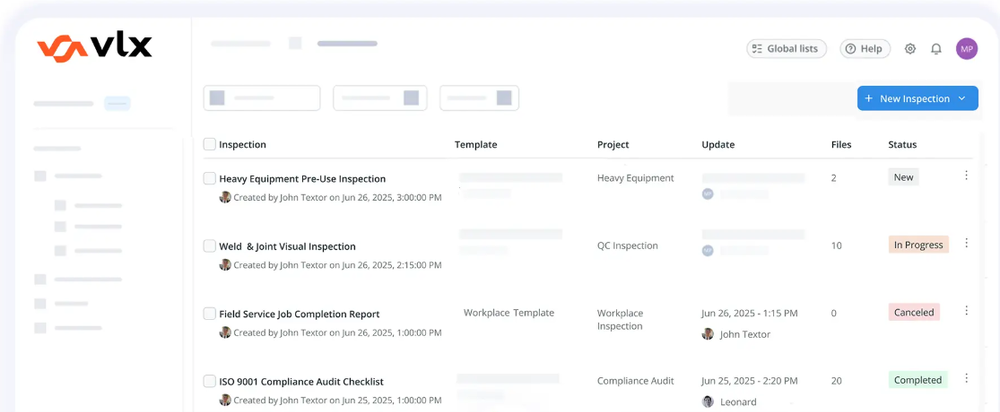
Task: Open more options for Field Service row
Action: tap(966, 310)
